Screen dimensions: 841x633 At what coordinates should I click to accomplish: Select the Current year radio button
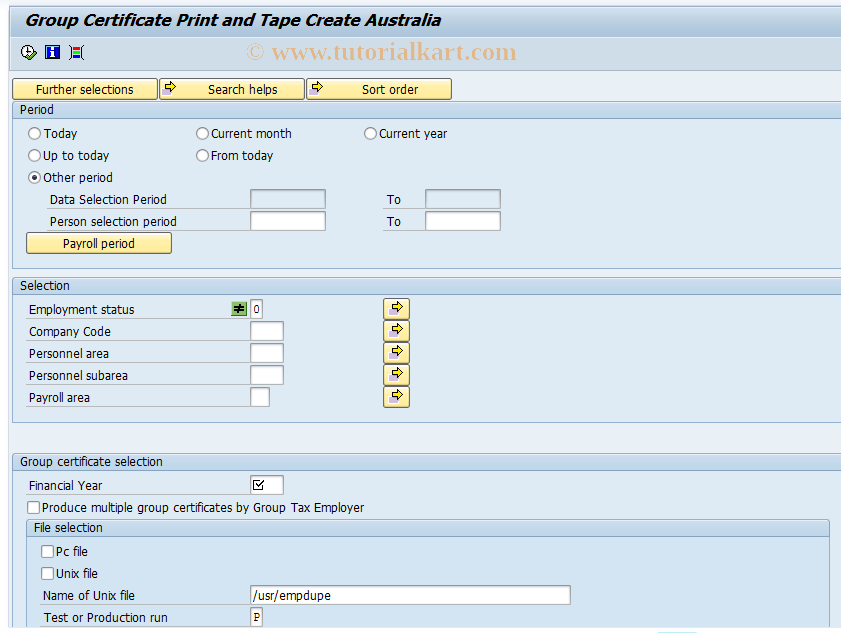click(370, 133)
